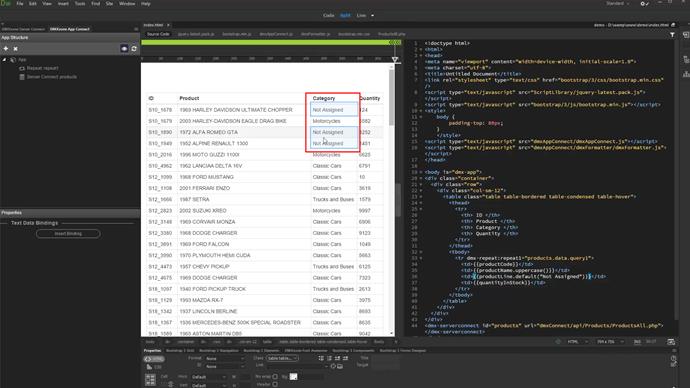Open the Format dropdown in Properties
The image size is (690, 388).
225,359
